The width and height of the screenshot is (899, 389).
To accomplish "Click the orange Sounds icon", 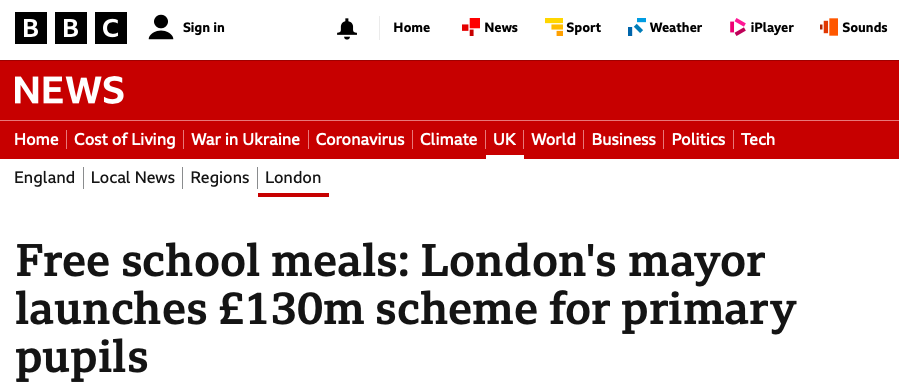I will click(829, 27).
